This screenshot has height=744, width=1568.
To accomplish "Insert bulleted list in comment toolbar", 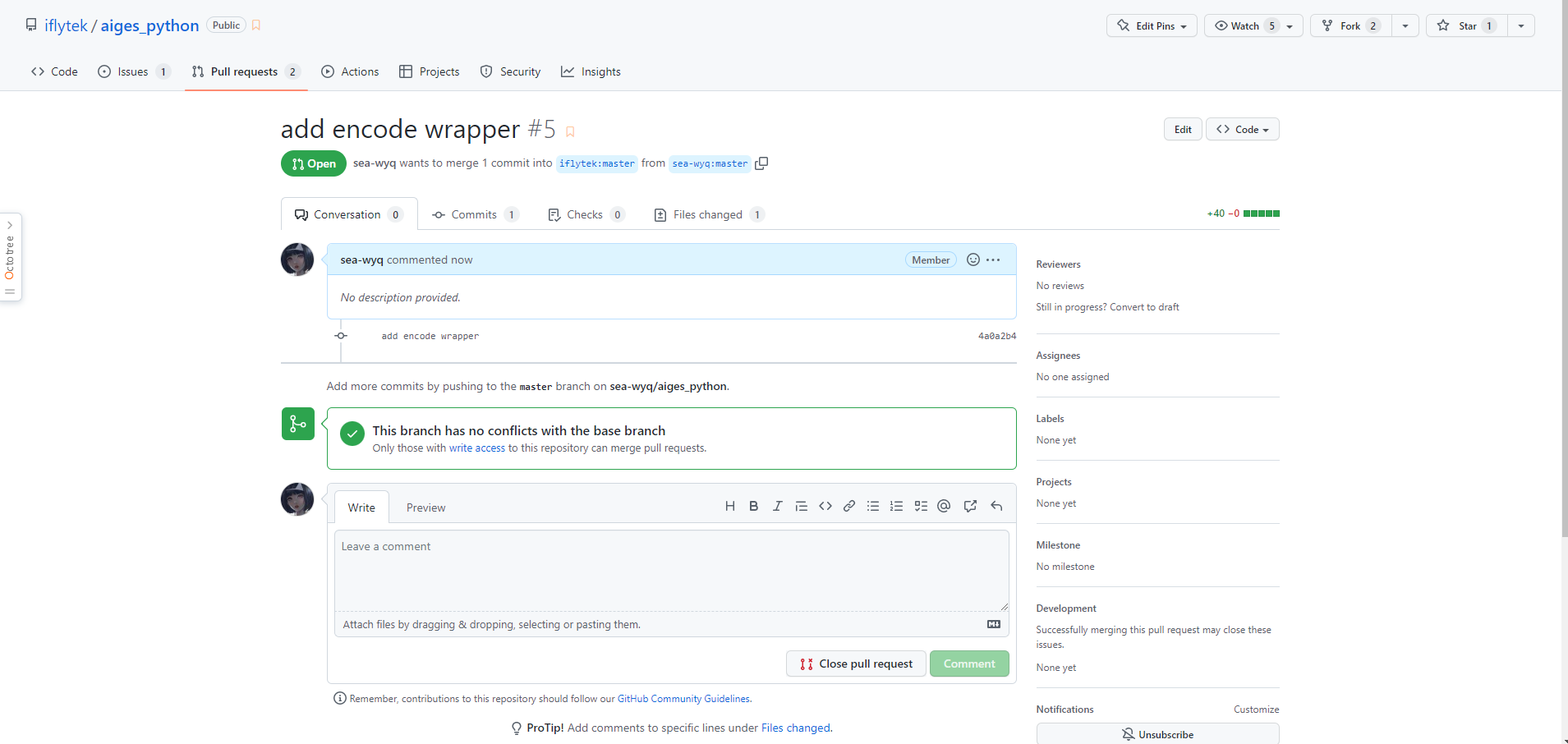I will [873, 506].
